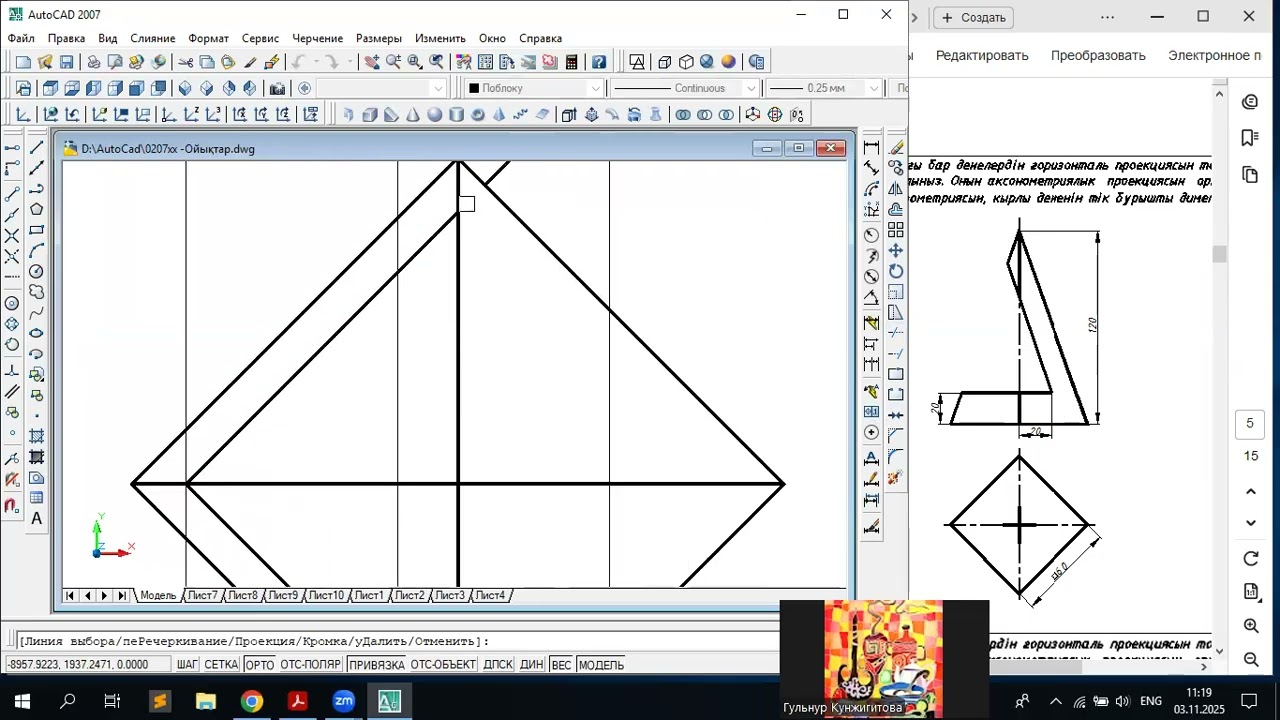Viewport: 1280px width, 720px height.
Task: Switch to the Лист10 layout tab
Action: tap(326, 595)
